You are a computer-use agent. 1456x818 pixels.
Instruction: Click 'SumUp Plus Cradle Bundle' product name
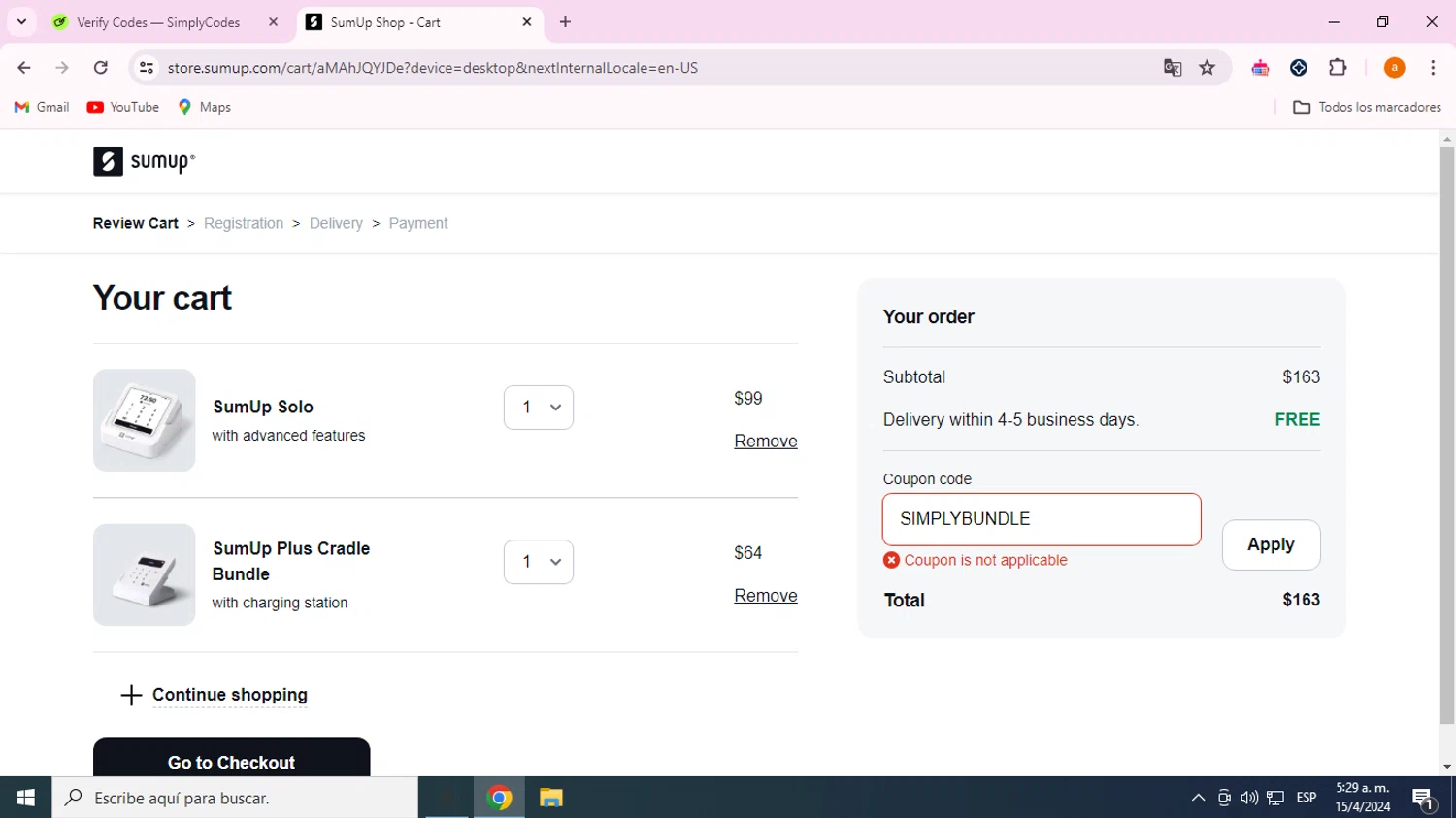pyautogui.click(x=291, y=561)
